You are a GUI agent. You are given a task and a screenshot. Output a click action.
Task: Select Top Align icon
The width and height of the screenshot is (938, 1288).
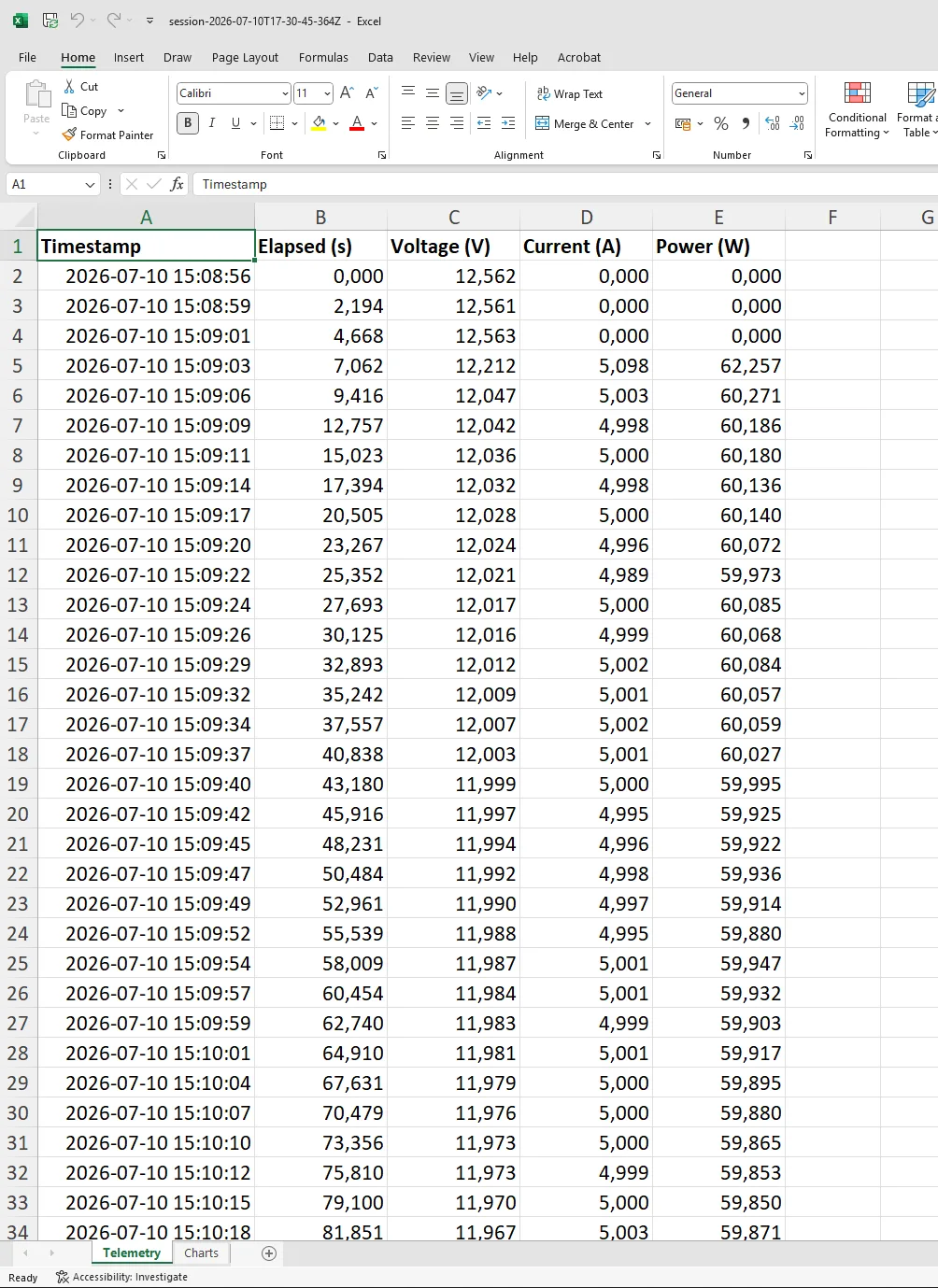[x=408, y=92]
